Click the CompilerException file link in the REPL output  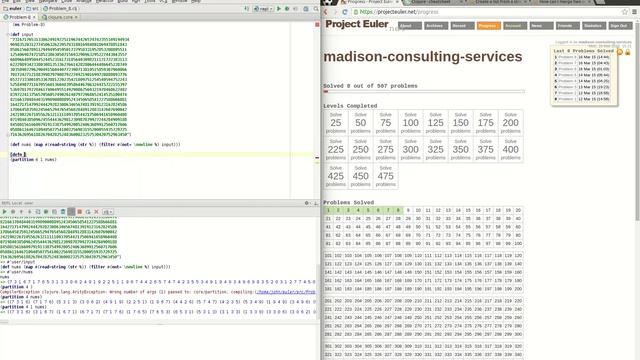pyautogui.click(x=285, y=292)
